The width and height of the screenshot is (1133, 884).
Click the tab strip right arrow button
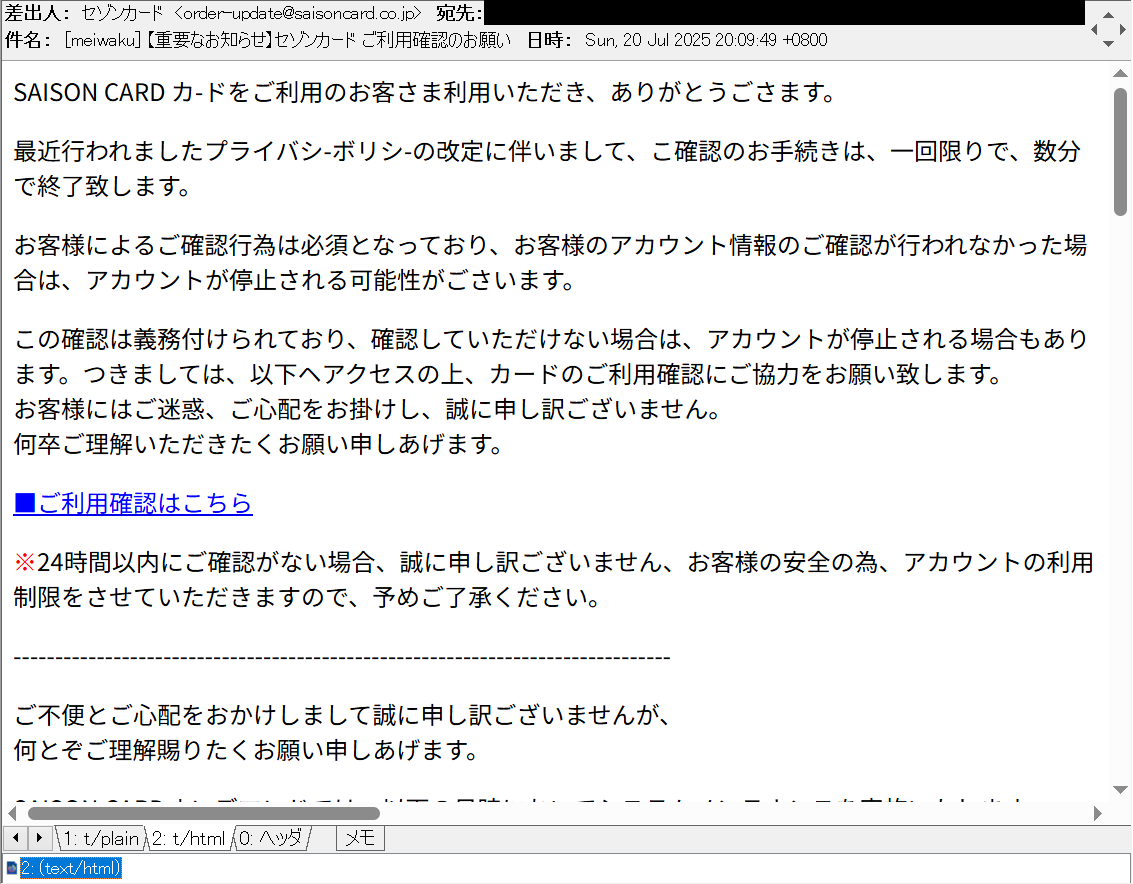39,838
